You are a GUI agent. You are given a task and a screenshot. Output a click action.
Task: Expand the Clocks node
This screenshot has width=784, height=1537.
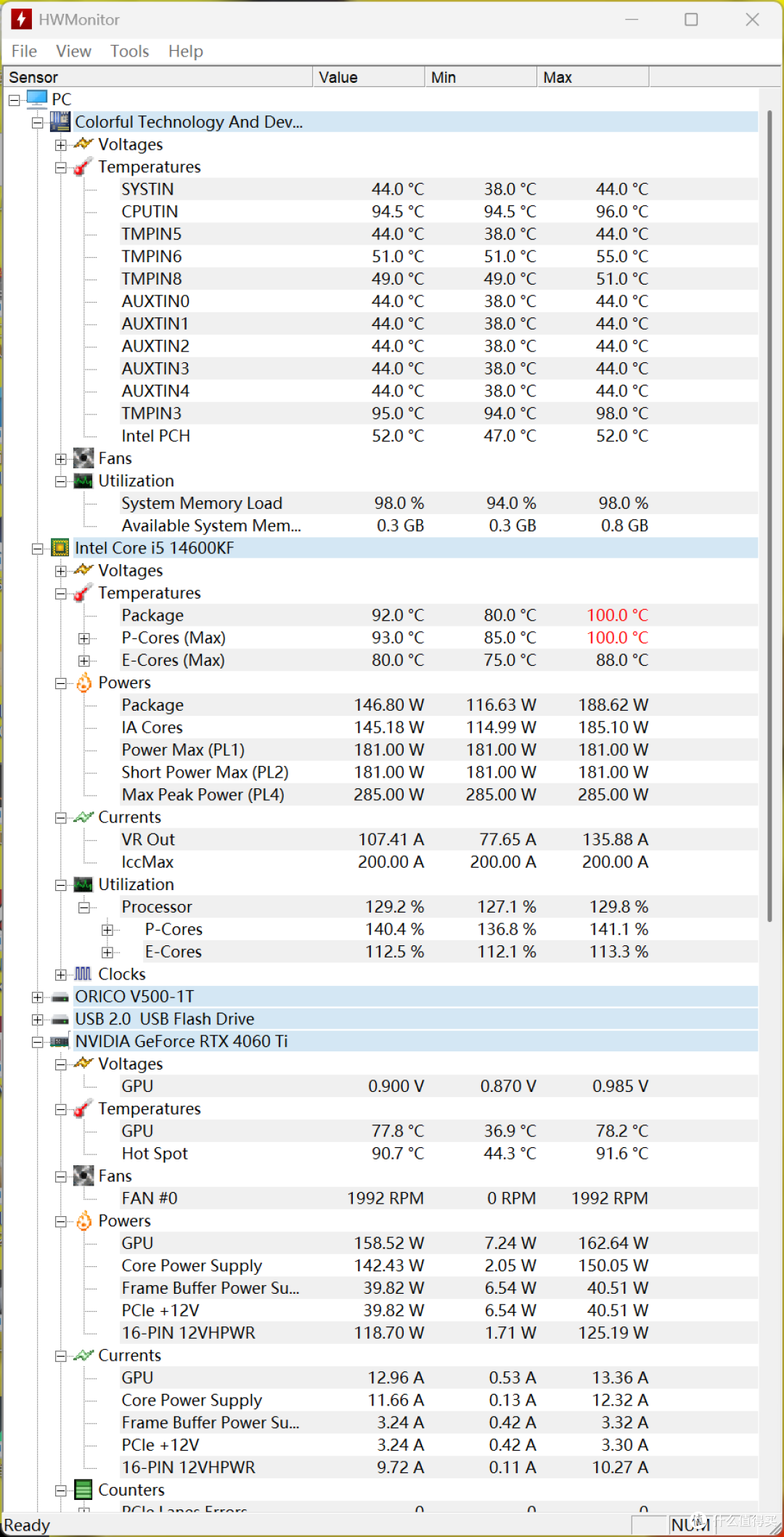60,975
